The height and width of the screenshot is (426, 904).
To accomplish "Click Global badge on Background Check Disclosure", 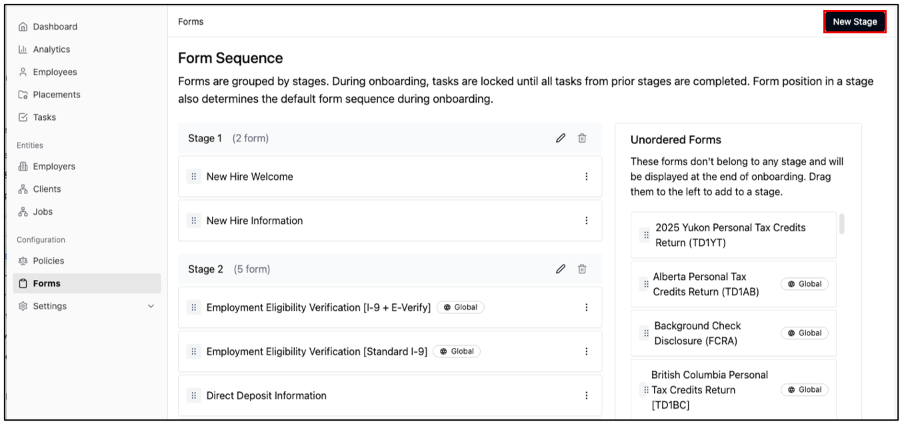I will [804, 333].
